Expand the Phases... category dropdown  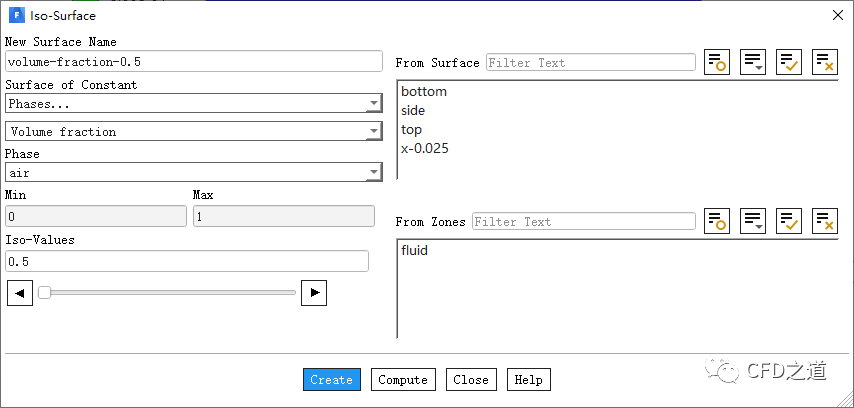193,103
